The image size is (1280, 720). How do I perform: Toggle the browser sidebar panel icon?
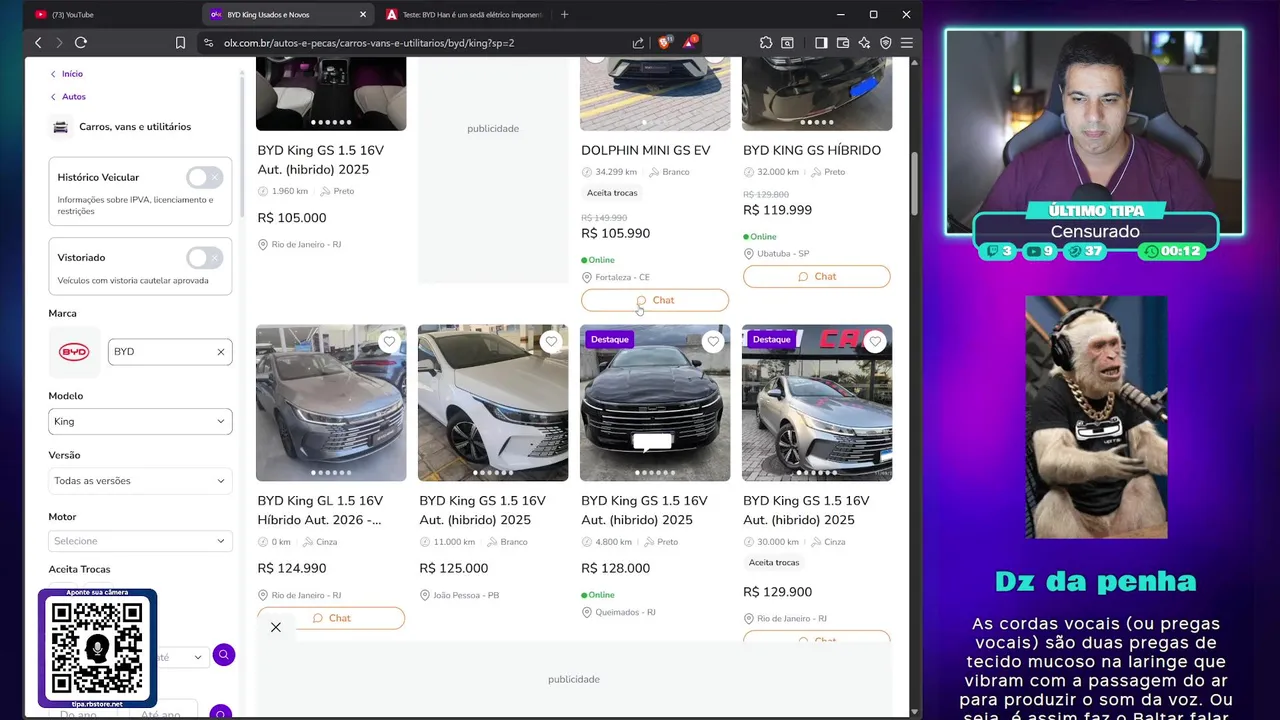821,43
